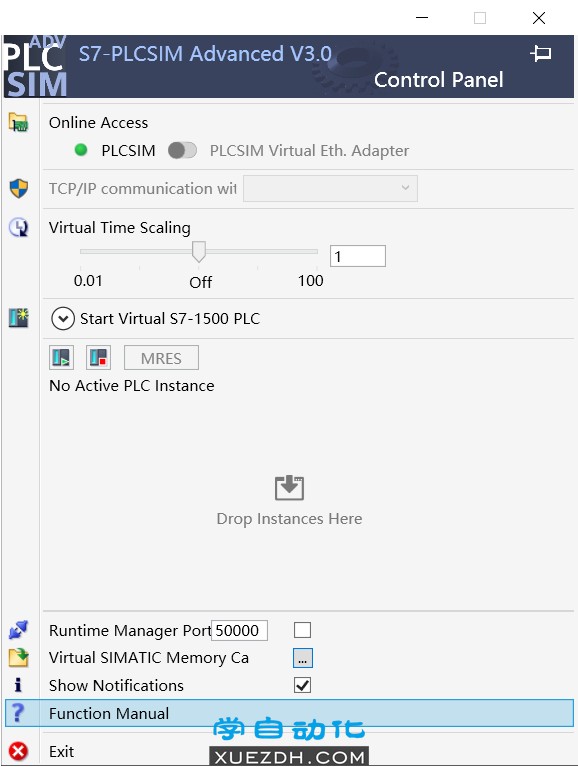This screenshot has height=767, width=578.
Task: Click the Show Notifications label
Action: coord(116,685)
